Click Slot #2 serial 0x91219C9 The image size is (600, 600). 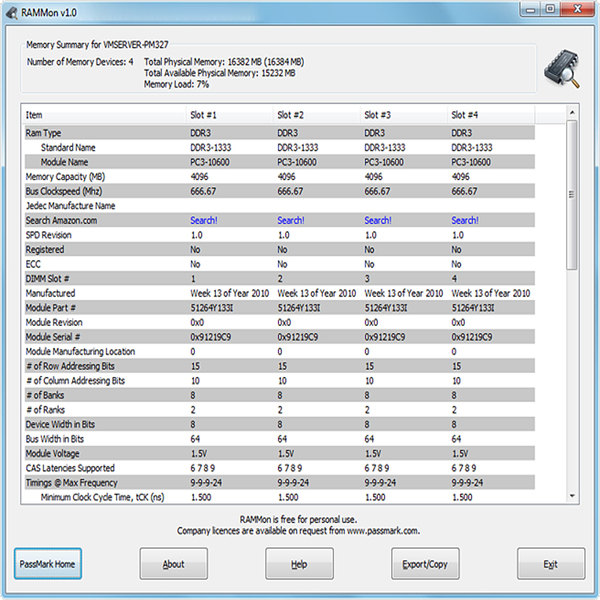(298, 337)
